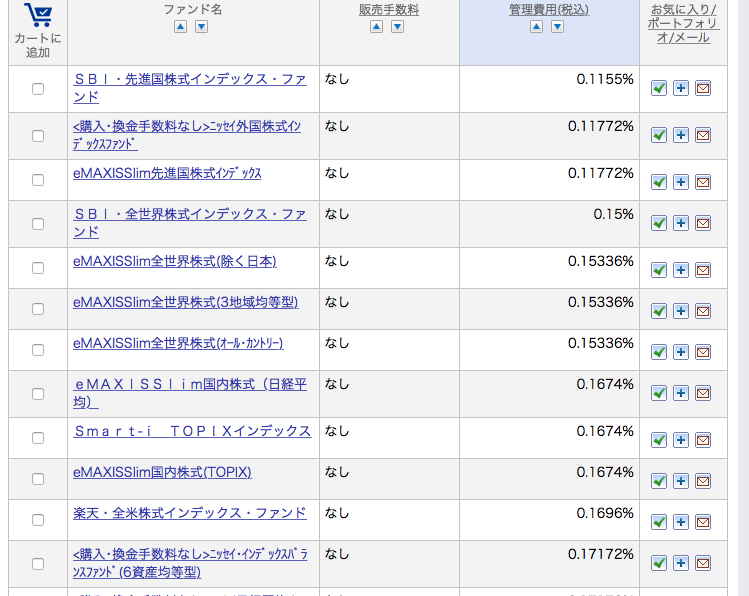This screenshot has width=749, height=596.
Task: Open 楽天・全米株式インデックス・ファンド link
Action: coord(190,513)
